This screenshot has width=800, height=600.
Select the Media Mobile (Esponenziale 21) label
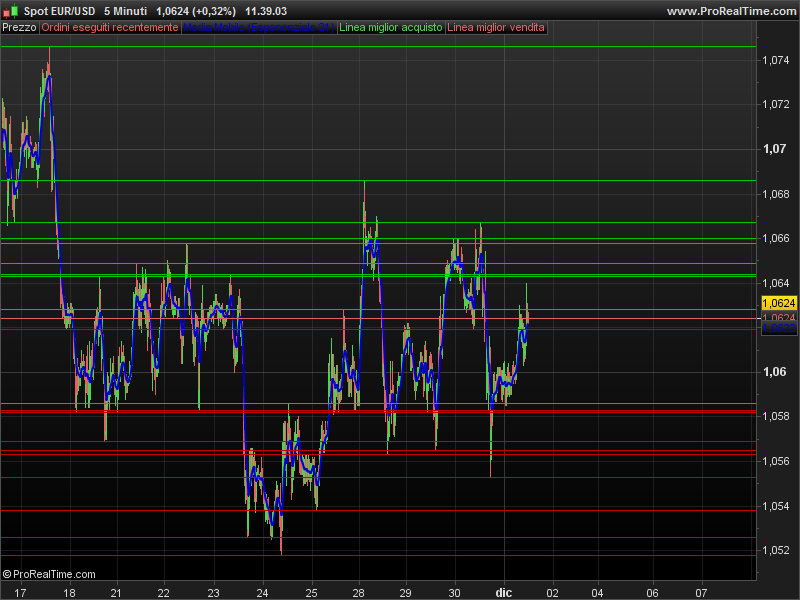point(258,28)
